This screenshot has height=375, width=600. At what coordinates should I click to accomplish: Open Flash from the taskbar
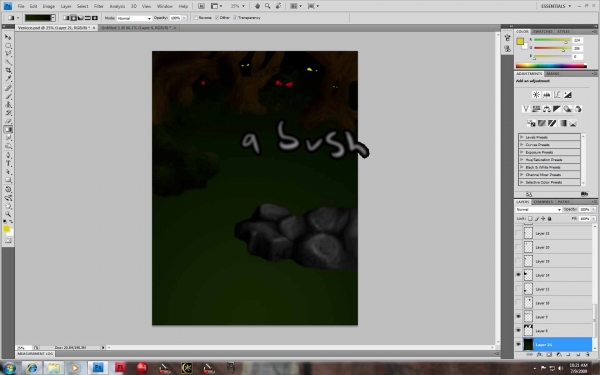pos(120,368)
